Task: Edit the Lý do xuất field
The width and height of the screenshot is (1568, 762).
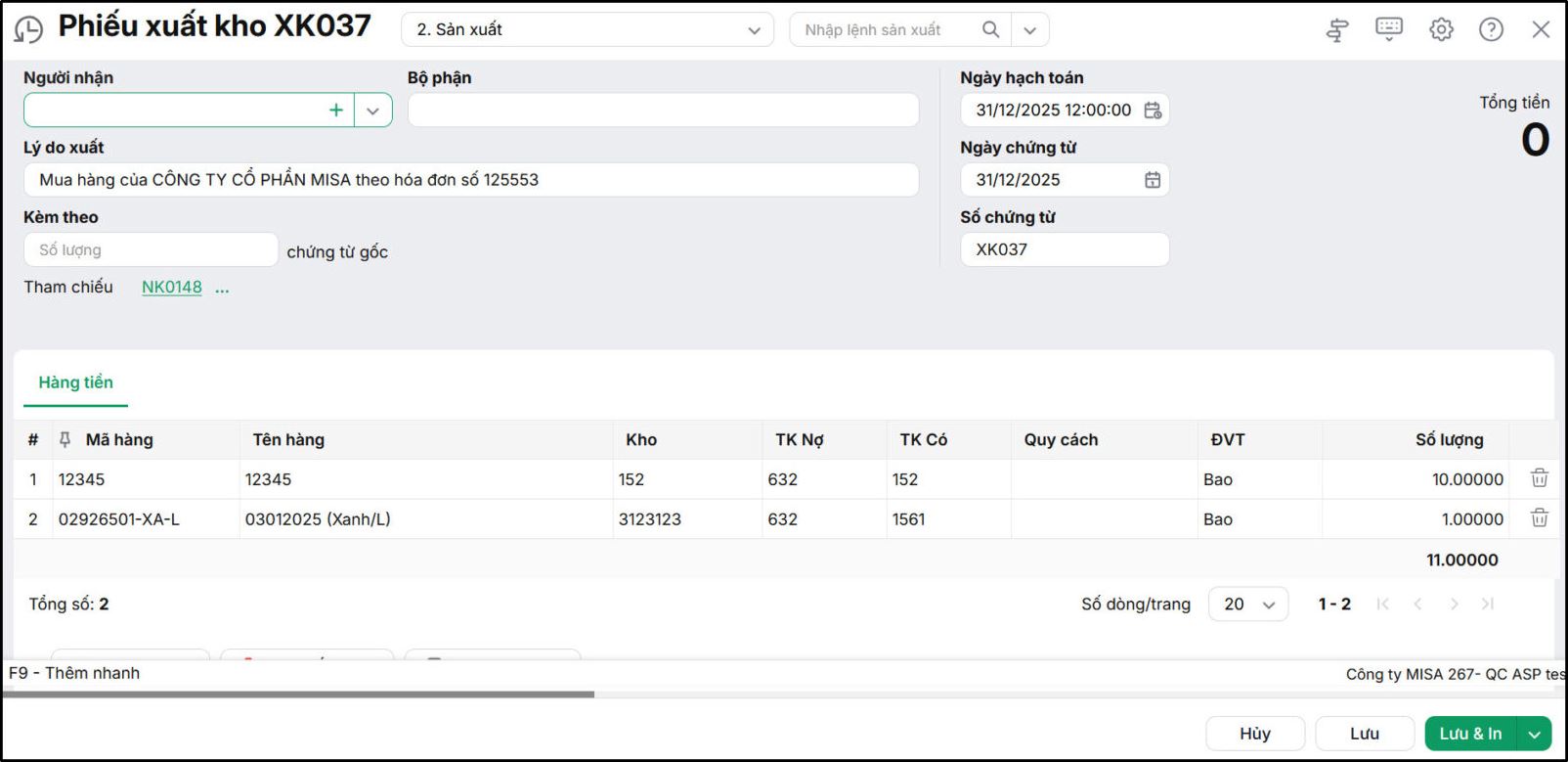Action: 471,180
